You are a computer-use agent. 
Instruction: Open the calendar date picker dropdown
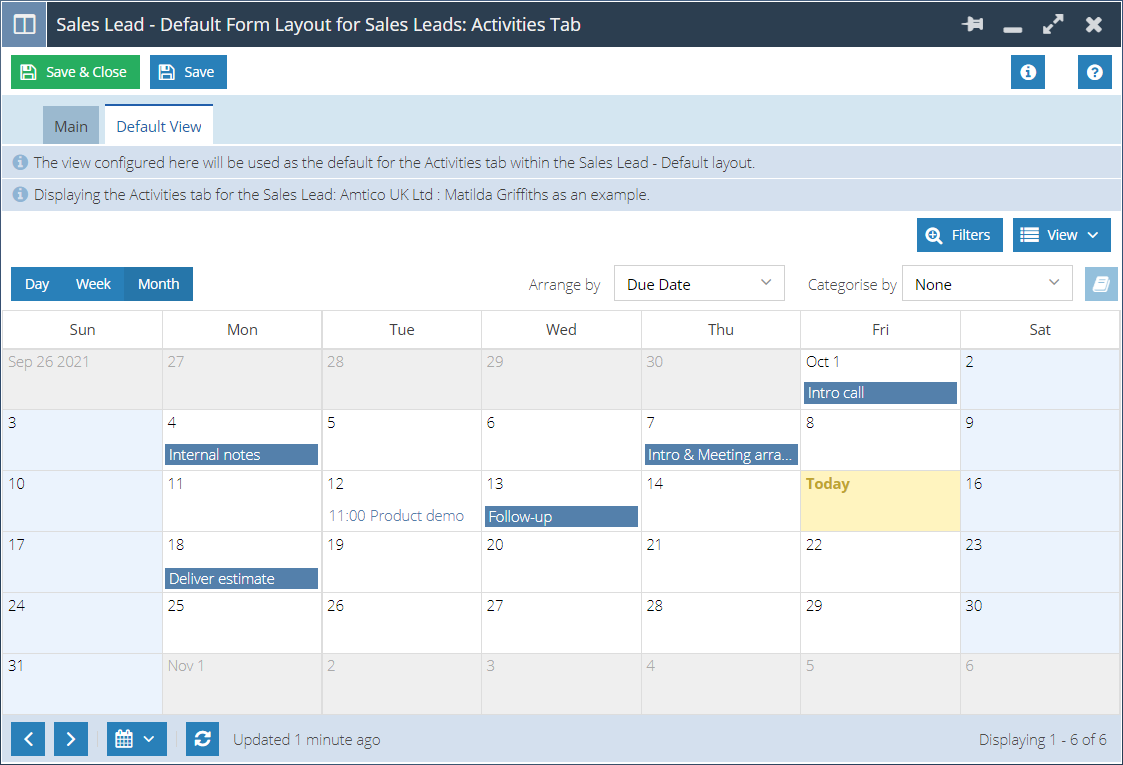[136, 739]
